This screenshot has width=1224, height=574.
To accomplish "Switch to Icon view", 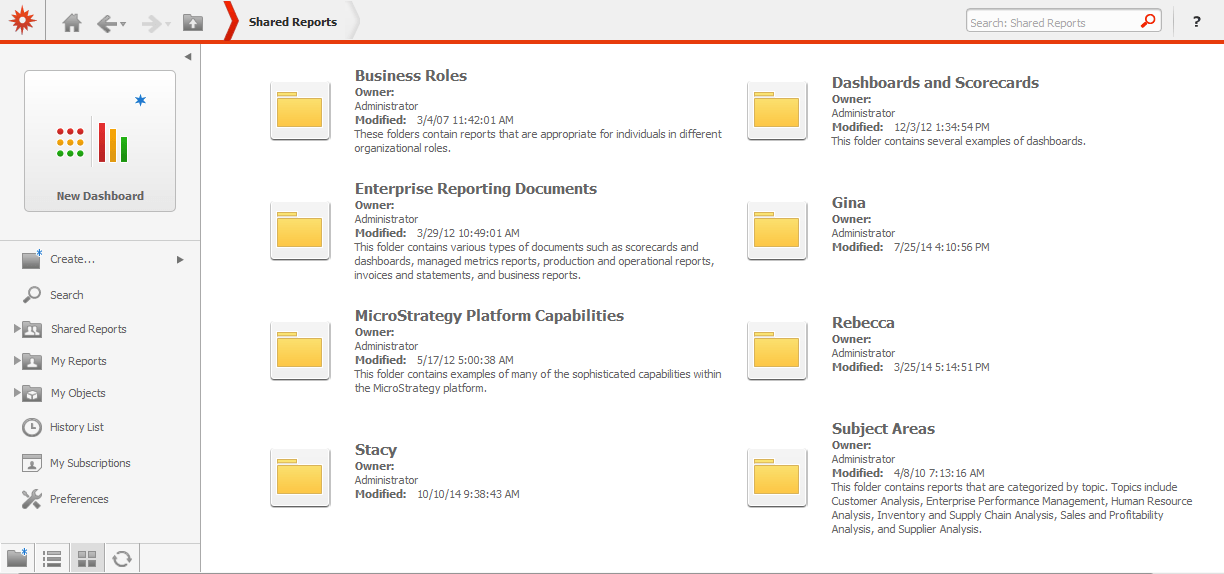I will [x=87, y=559].
